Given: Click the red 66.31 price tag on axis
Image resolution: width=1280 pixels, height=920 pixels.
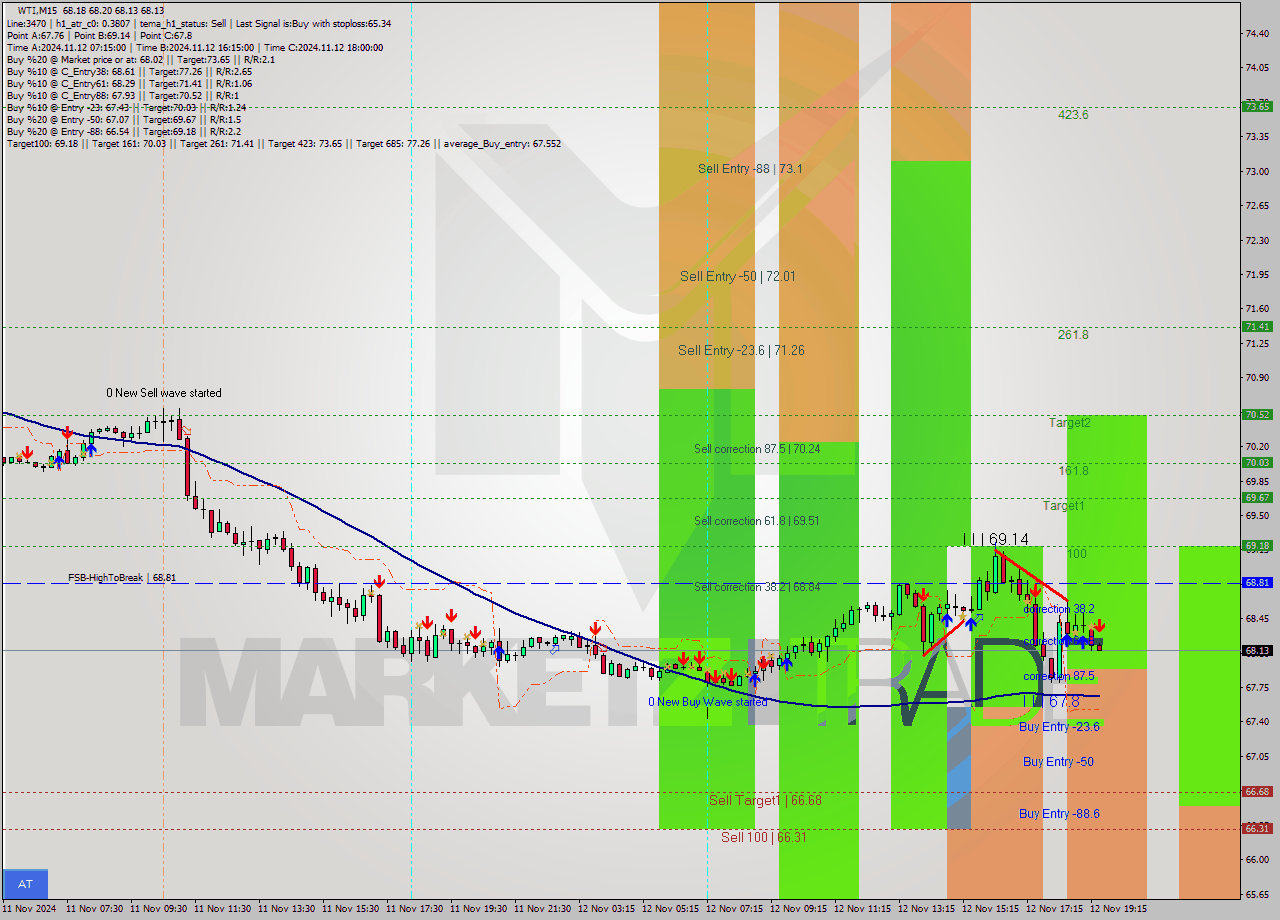Looking at the screenshot, I should [1257, 828].
